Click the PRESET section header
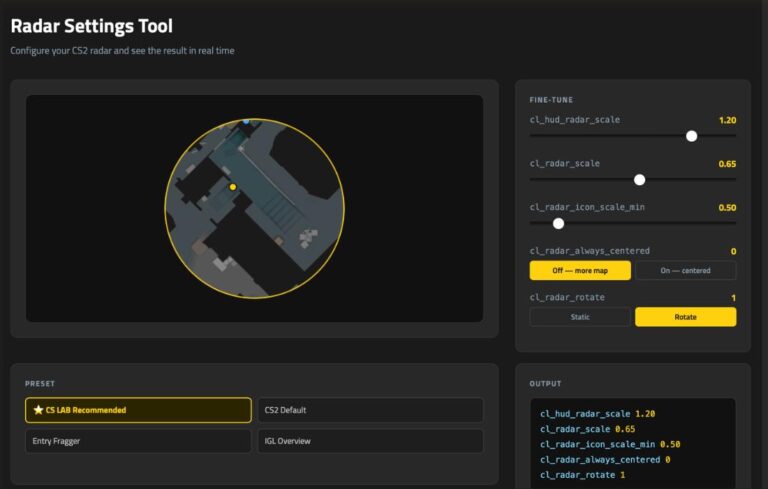 (40, 384)
